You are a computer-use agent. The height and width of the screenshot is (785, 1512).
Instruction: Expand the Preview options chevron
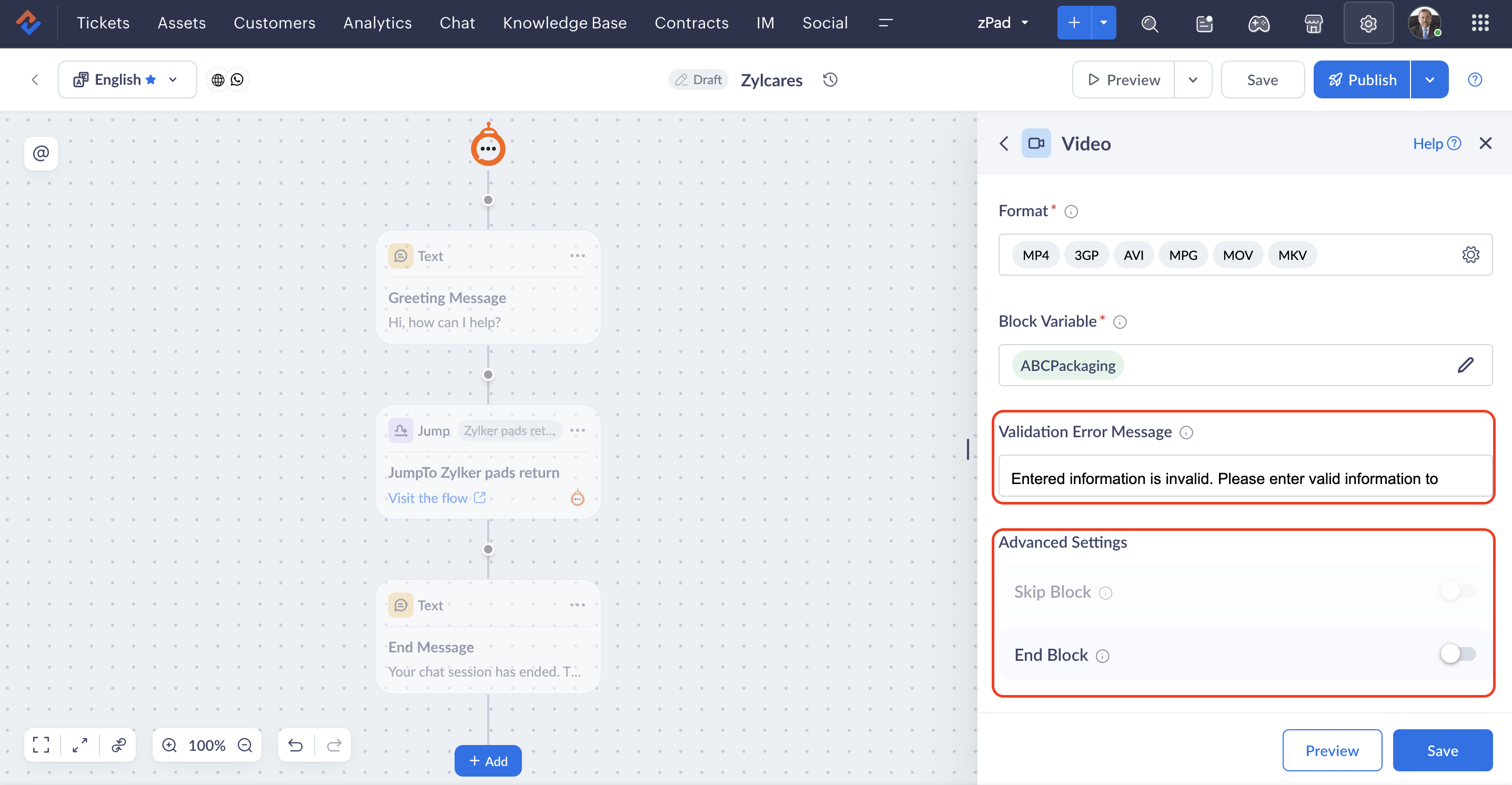coord(1192,79)
